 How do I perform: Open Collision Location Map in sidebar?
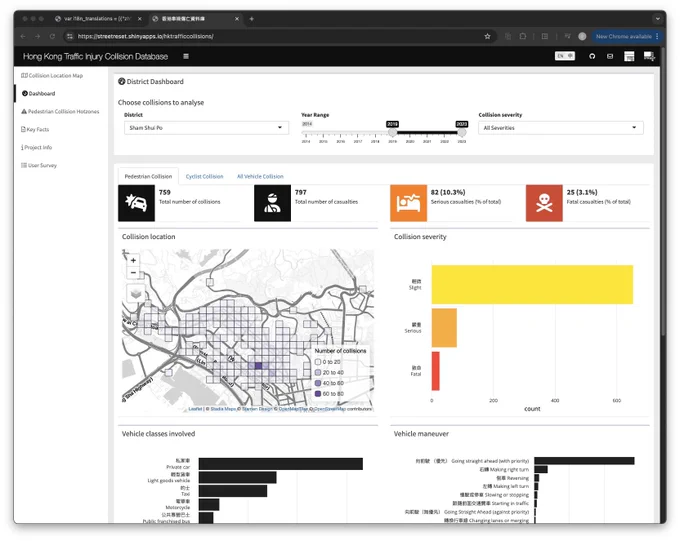tap(52, 75)
